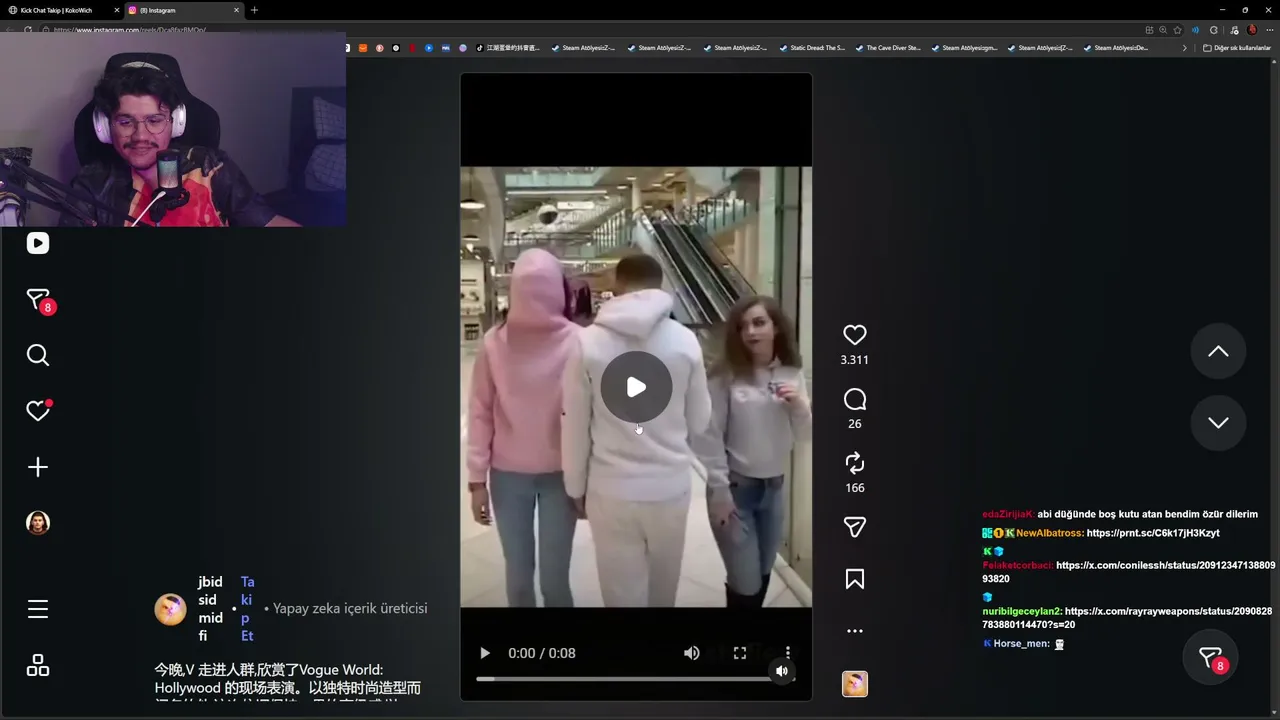This screenshot has height=720, width=1280.
Task: Repost the reel
Action: [854, 463]
